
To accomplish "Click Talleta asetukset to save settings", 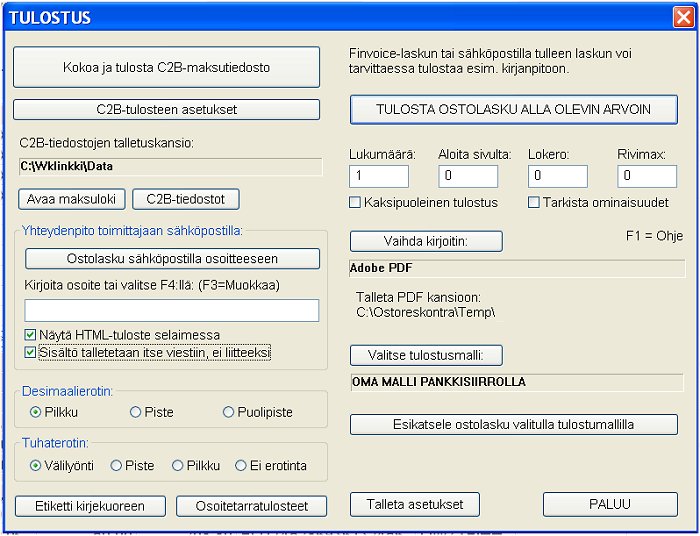I will point(415,505).
